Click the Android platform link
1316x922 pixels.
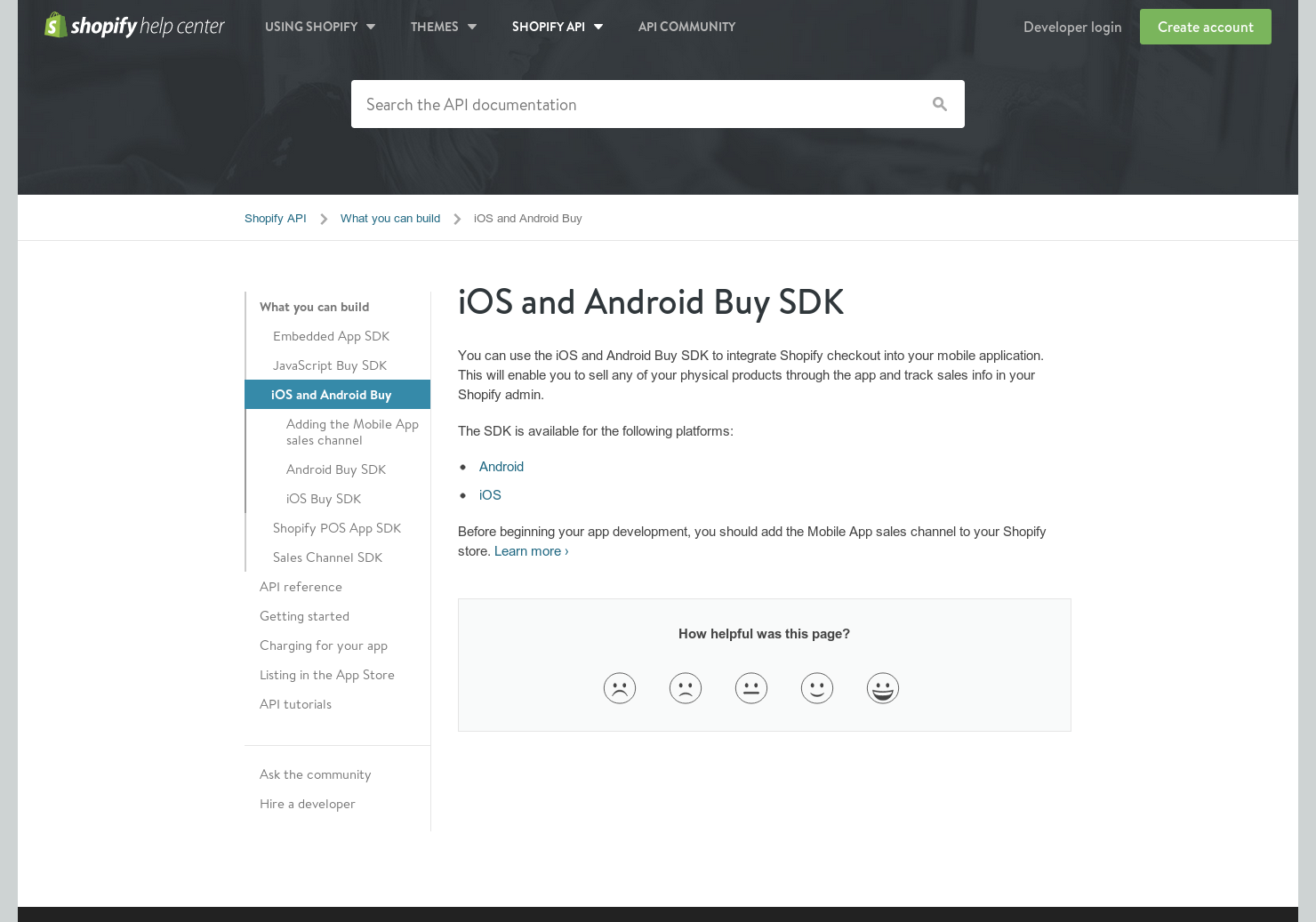502,466
